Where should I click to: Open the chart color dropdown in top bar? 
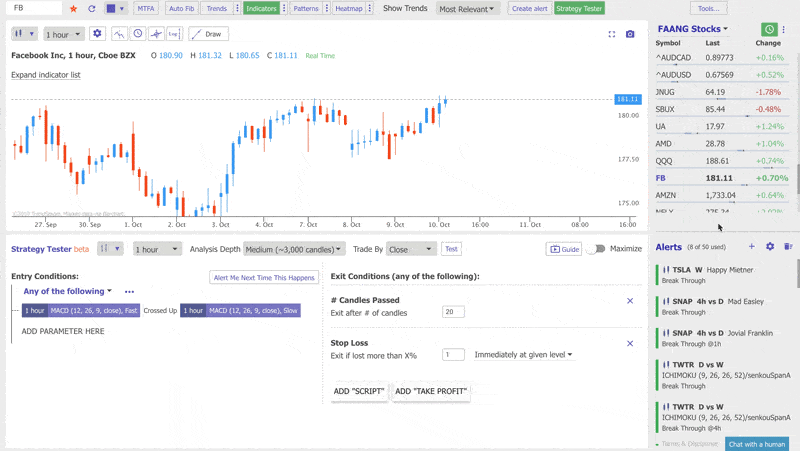click(115, 9)
